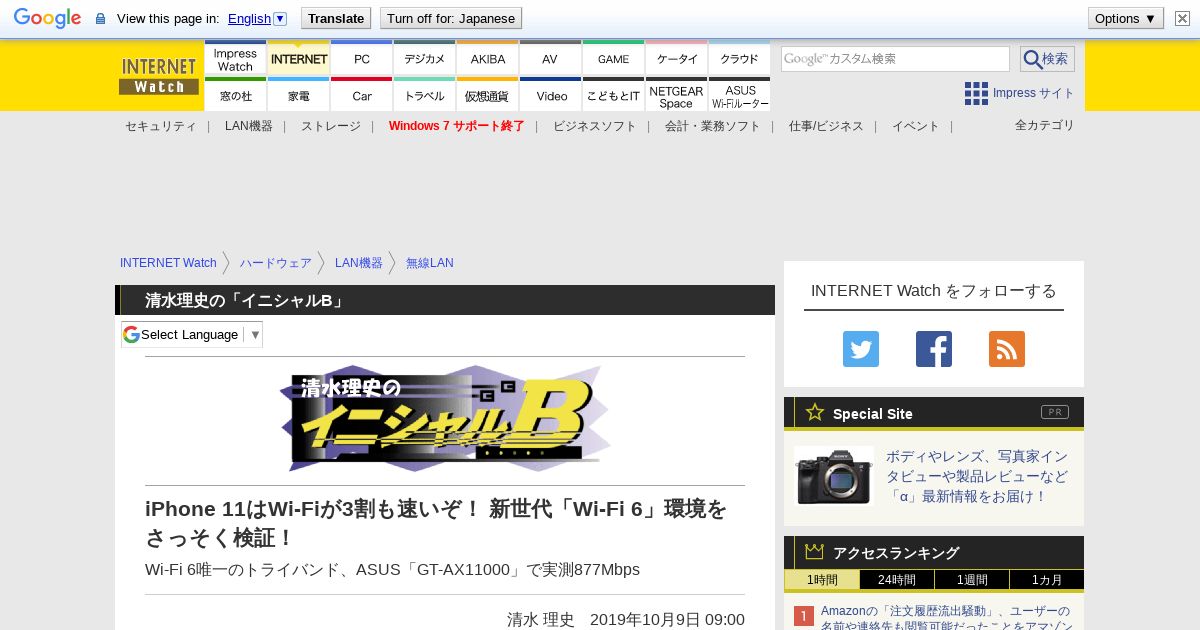Select the 1カ月 ranking tab
Viewport: 1200px width, 630px height.
1047,580
